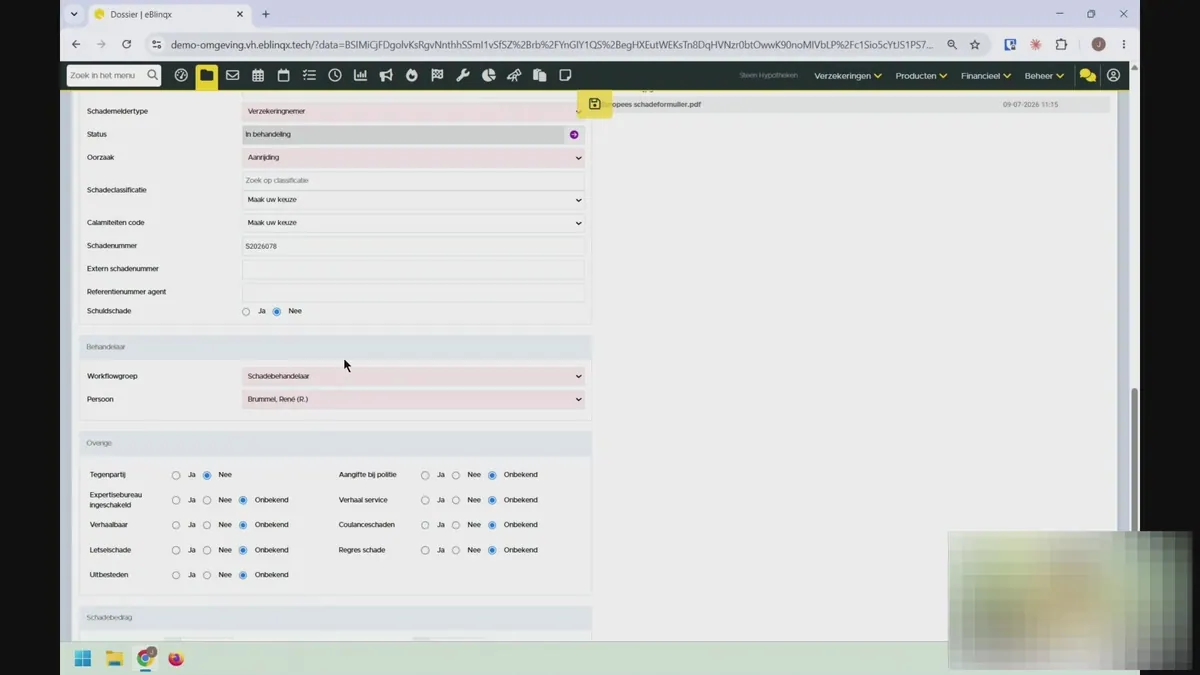Open the Beheer menu
The image size is (1200, 675).
click(x=1044, y=76)
